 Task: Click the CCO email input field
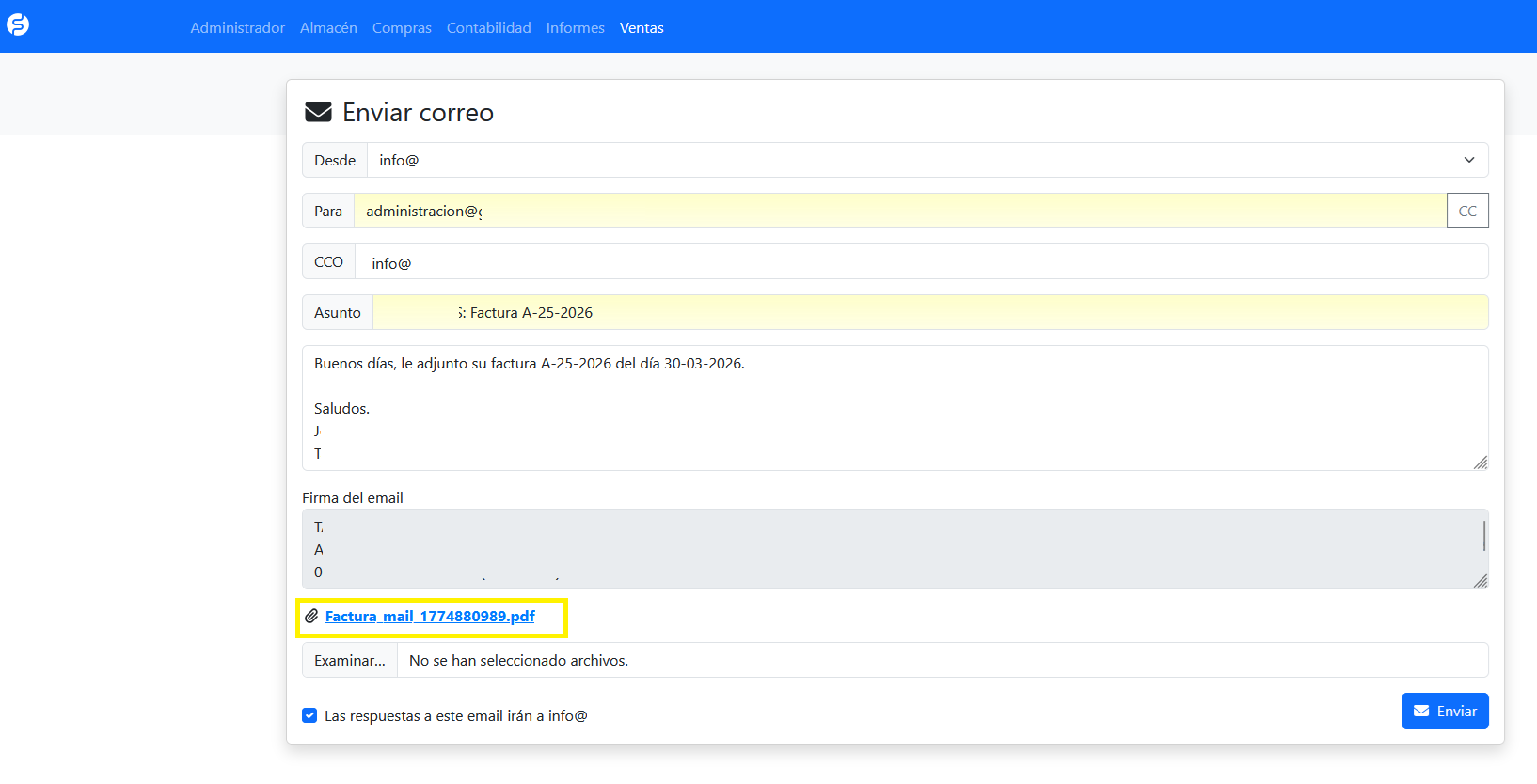(x=920, y=262)
